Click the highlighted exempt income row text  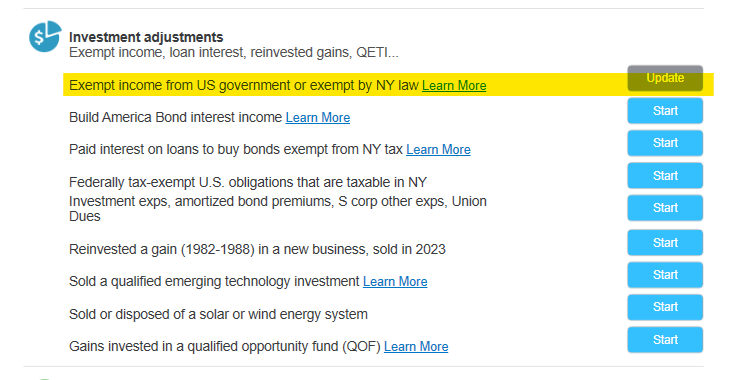(x=243, y=85)
